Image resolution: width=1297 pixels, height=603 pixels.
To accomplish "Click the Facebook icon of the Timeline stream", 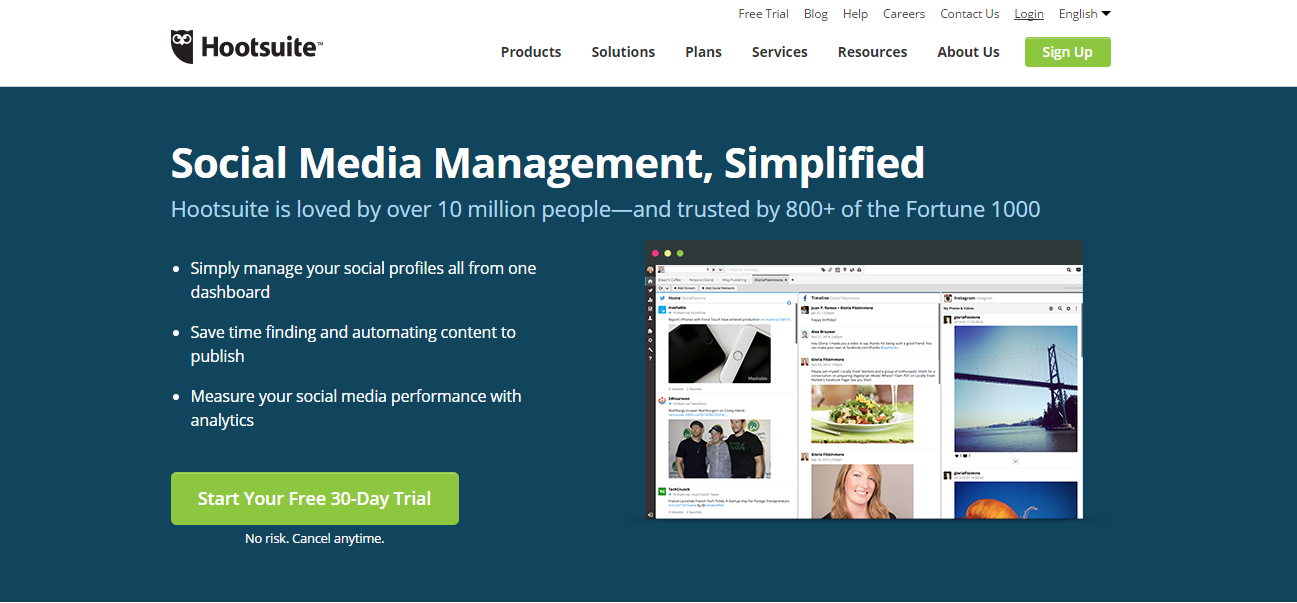I will [805, 298].
